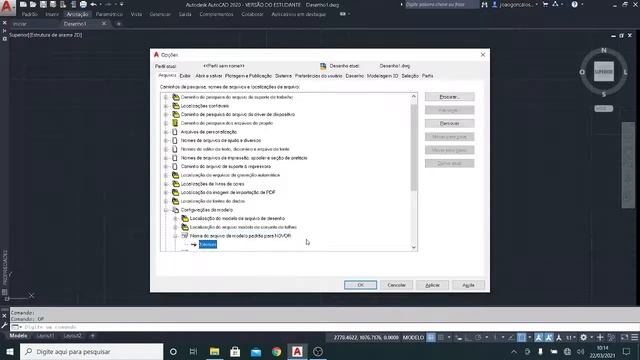Click the Task View icon in taskbar
The image size is (640, 360).
point(193,351)
